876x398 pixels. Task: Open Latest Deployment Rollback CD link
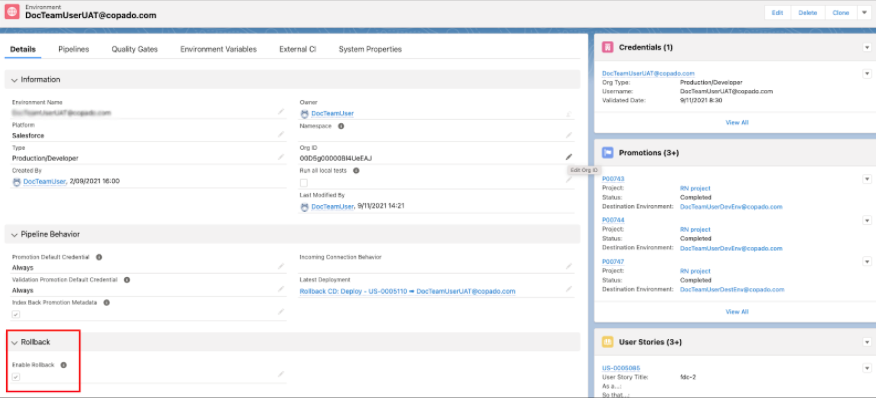408,291
